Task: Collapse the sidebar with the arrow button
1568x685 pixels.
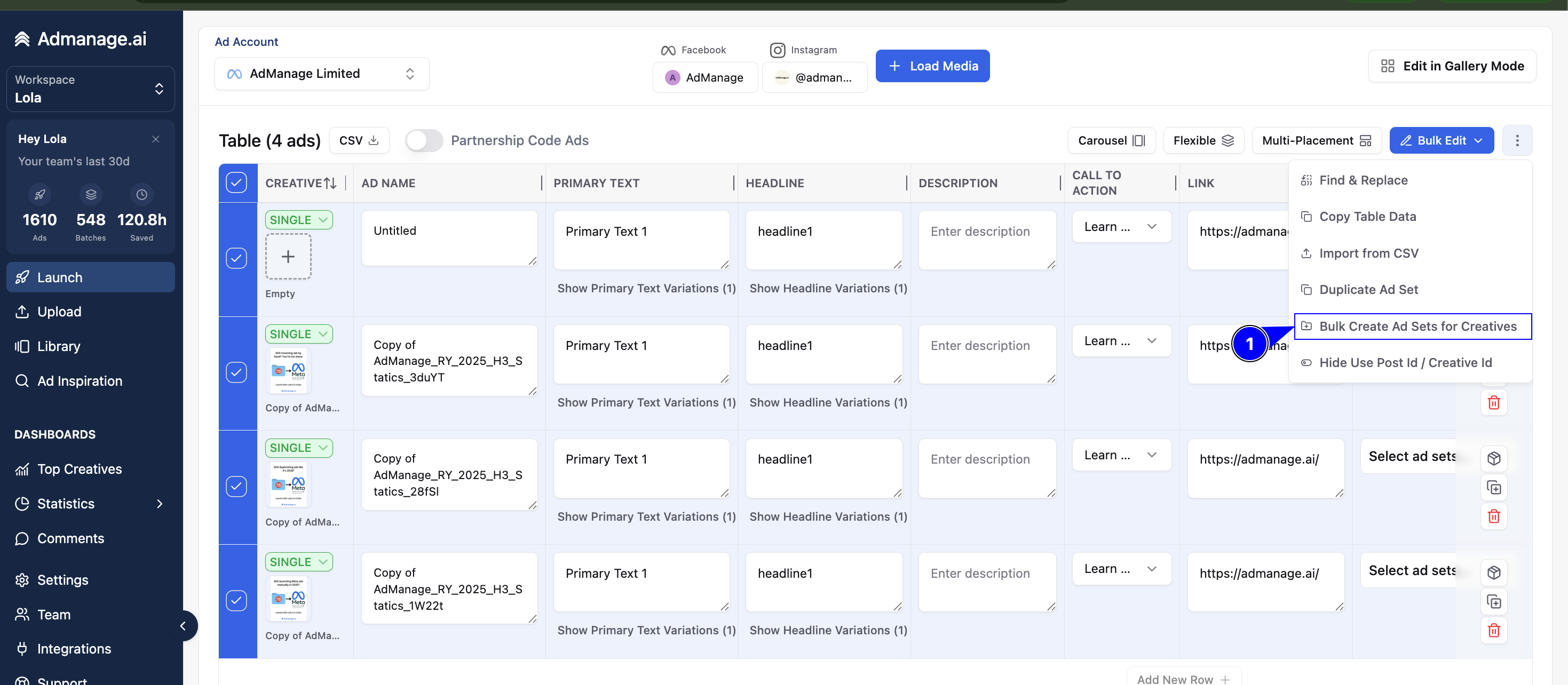Action: 183,625
